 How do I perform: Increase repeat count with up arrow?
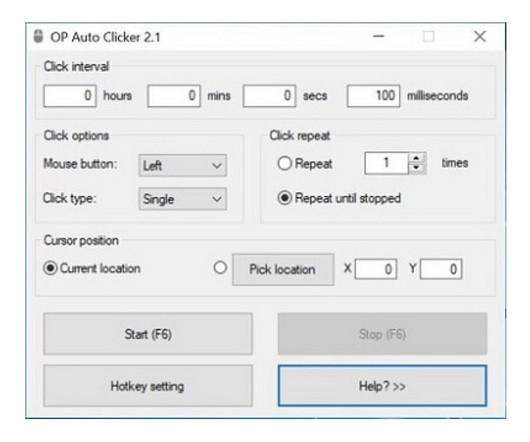pos(416,158)
